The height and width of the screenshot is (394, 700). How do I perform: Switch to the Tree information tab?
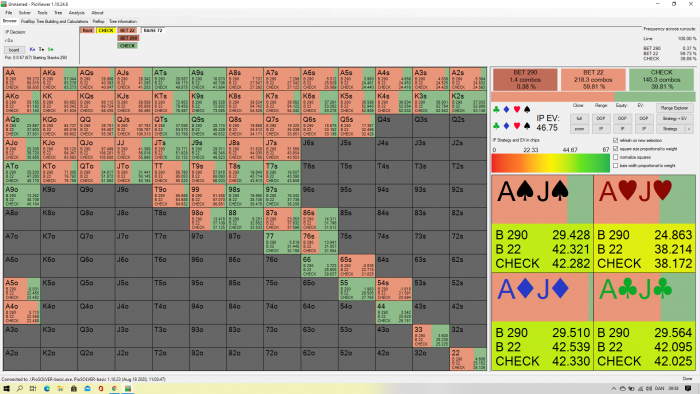tap(123, 21)
